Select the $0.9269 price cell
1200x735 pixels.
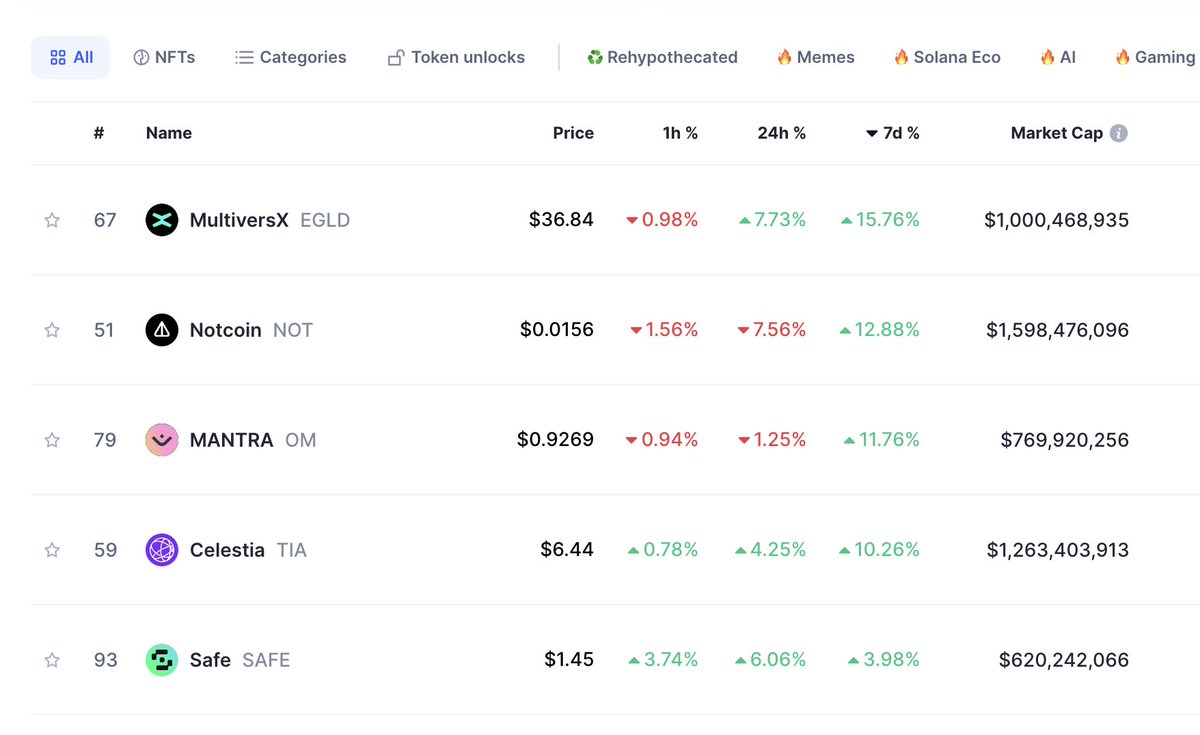[555, 440]
